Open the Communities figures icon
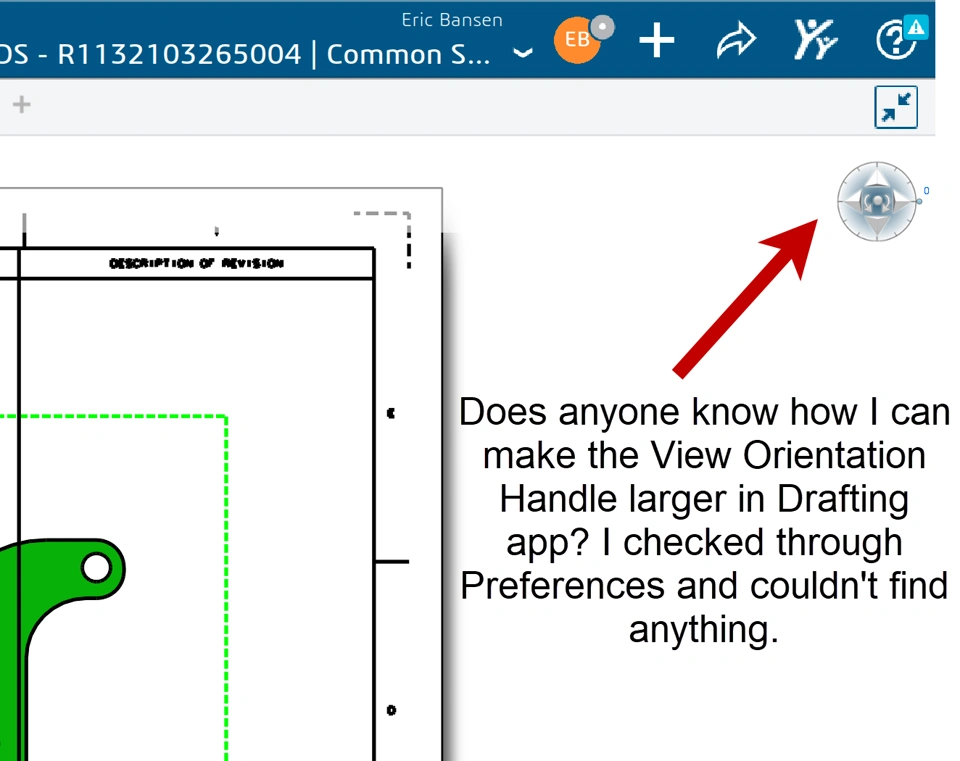This screenshot has height=761, width=960. (815, 41)
